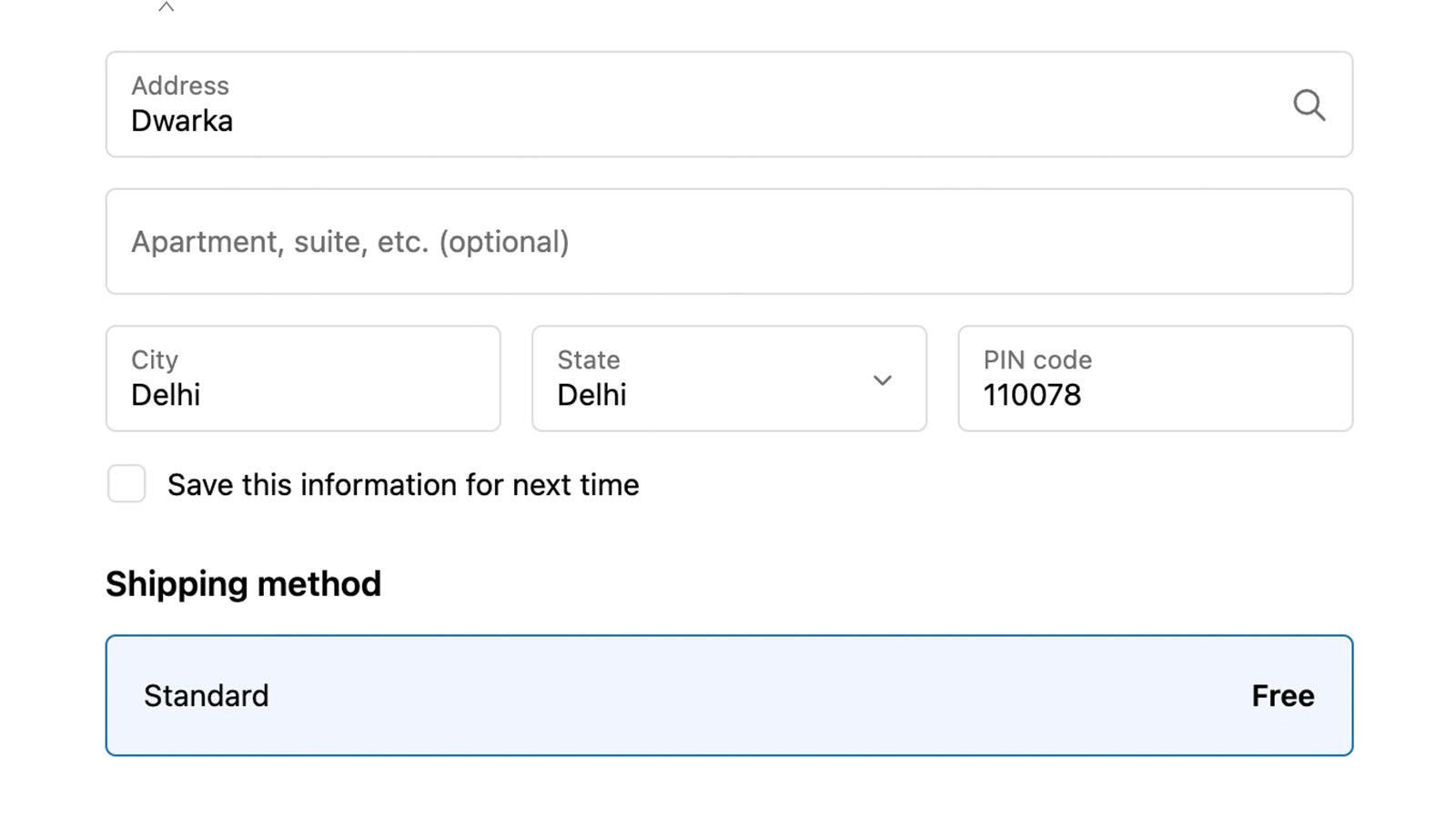The width and height of the screenshot is (1456, 819).
Task: Click the 'Address' field label
Action: pyautogui.click(x=180, y=86)
